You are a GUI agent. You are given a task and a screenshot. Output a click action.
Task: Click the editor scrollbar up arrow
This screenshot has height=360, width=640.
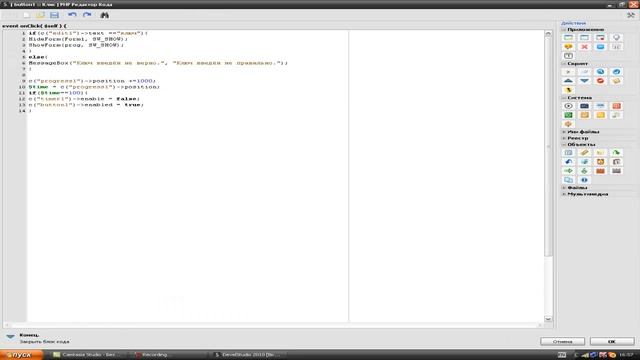[x=548, y=34]
